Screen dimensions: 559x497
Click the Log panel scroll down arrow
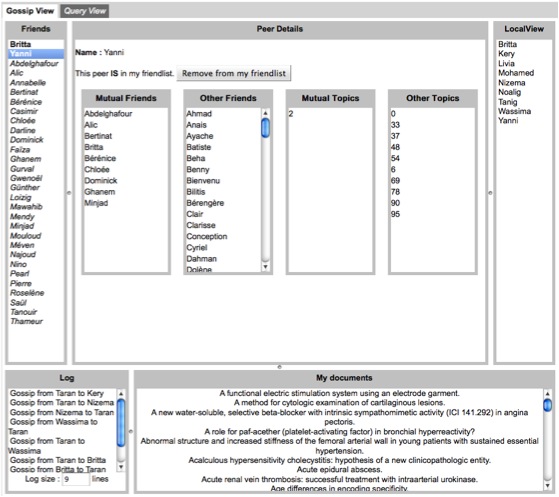tap(121, 467)
